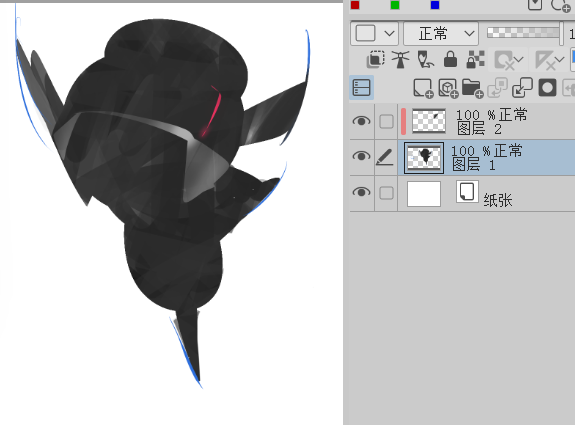575x425 pixels.
Task: Open the palette color dropdown
Action: coord(374,34)
